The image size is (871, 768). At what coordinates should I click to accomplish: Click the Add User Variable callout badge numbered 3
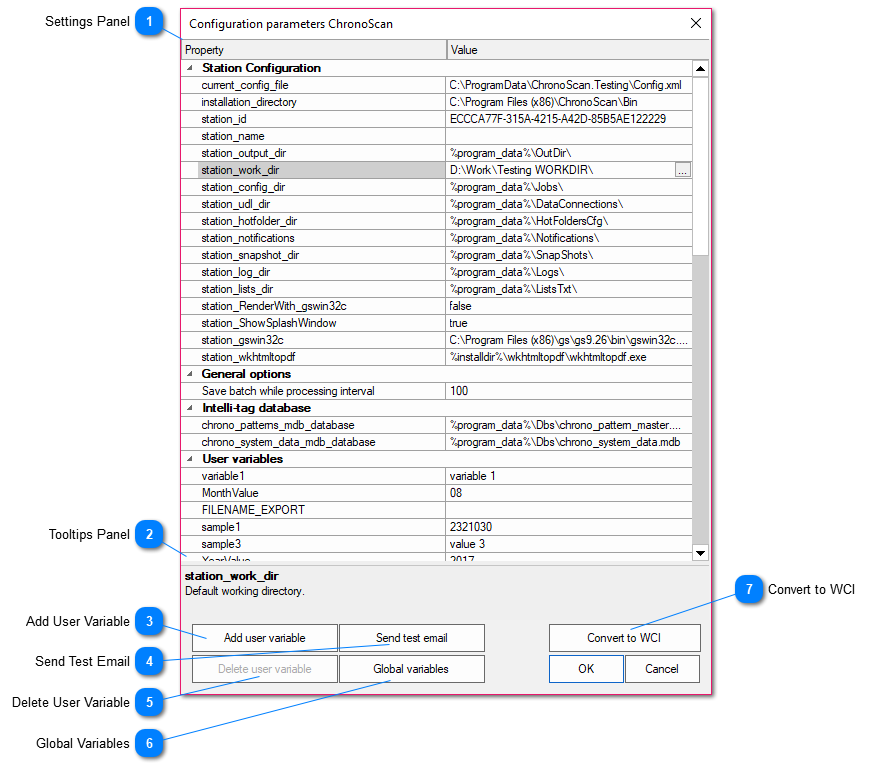(149, 622)
